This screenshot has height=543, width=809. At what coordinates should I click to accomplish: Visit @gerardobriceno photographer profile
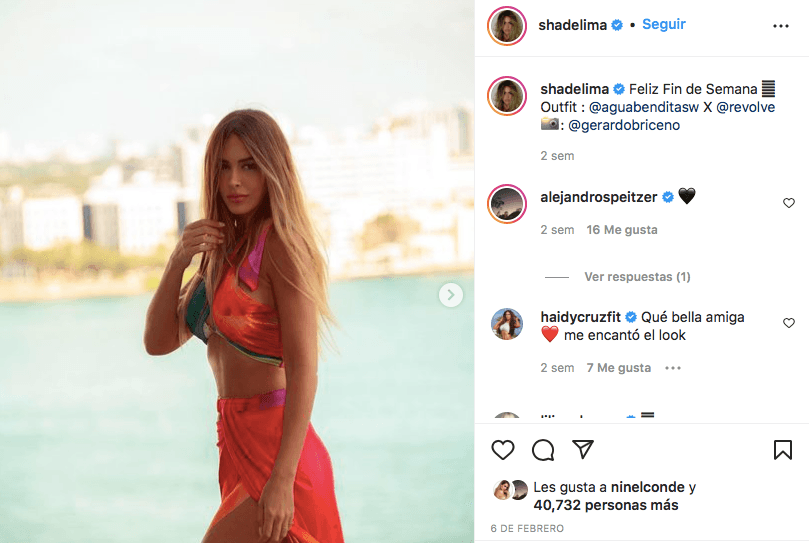tap(624, 125)
